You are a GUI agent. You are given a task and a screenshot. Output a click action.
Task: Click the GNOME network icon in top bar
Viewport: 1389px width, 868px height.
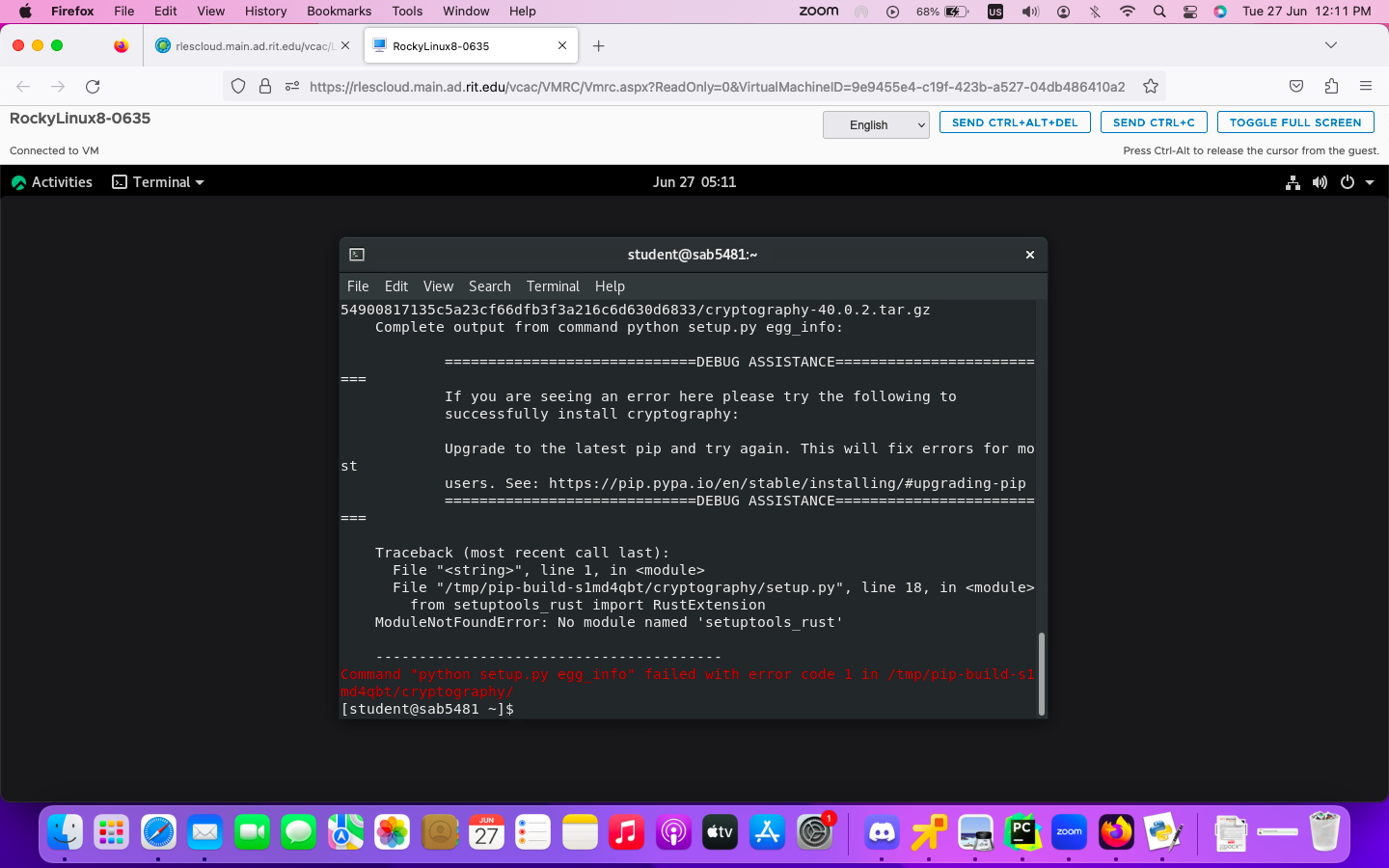point(1293,182)
